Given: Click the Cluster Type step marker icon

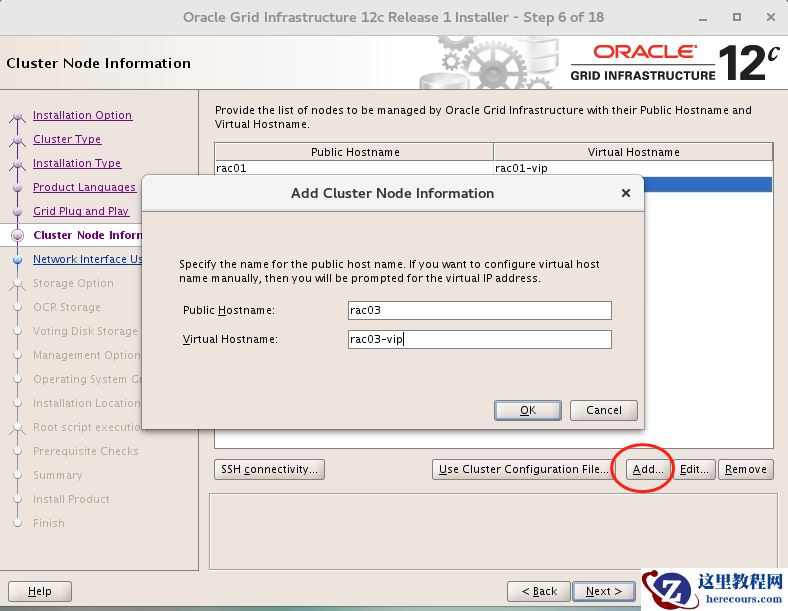Looking at the screenshot, I should point(18,140).
